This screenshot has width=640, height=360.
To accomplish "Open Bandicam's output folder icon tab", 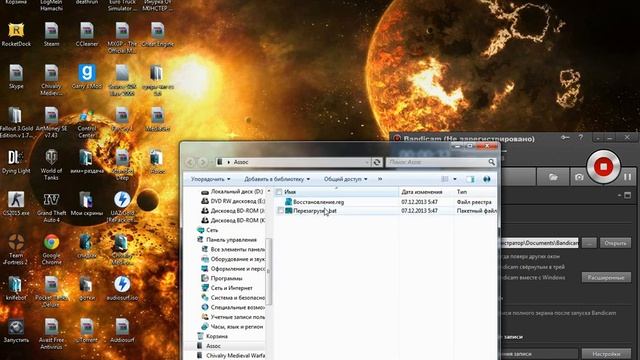I will tap(553, 177).
